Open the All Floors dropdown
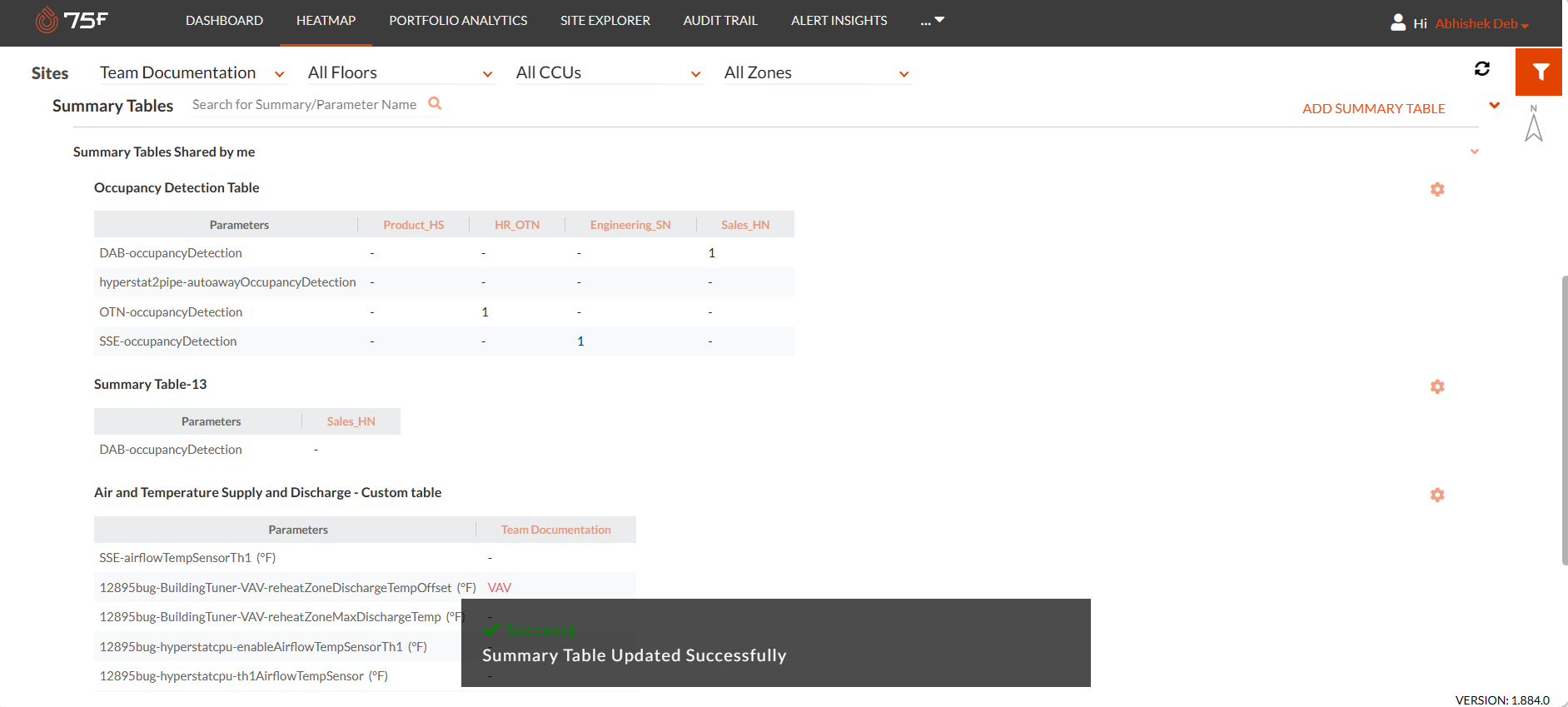 tap(401, 73)
